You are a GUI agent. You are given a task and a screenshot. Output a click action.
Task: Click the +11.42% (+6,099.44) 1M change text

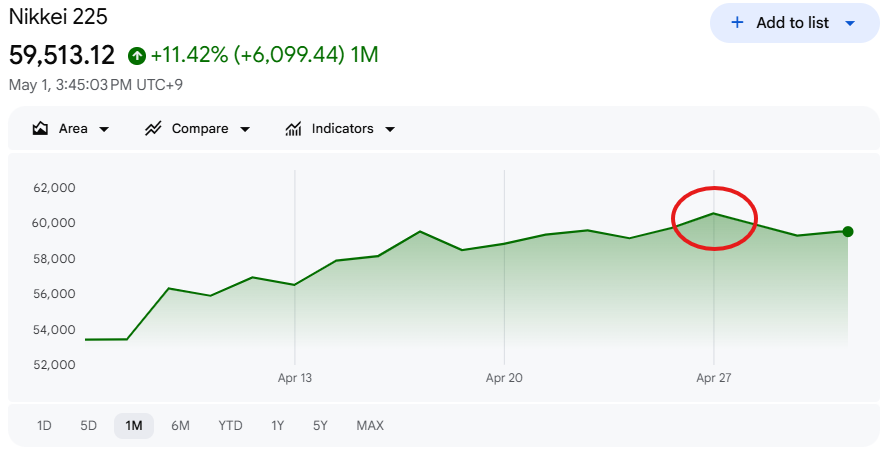click(265, 55)
